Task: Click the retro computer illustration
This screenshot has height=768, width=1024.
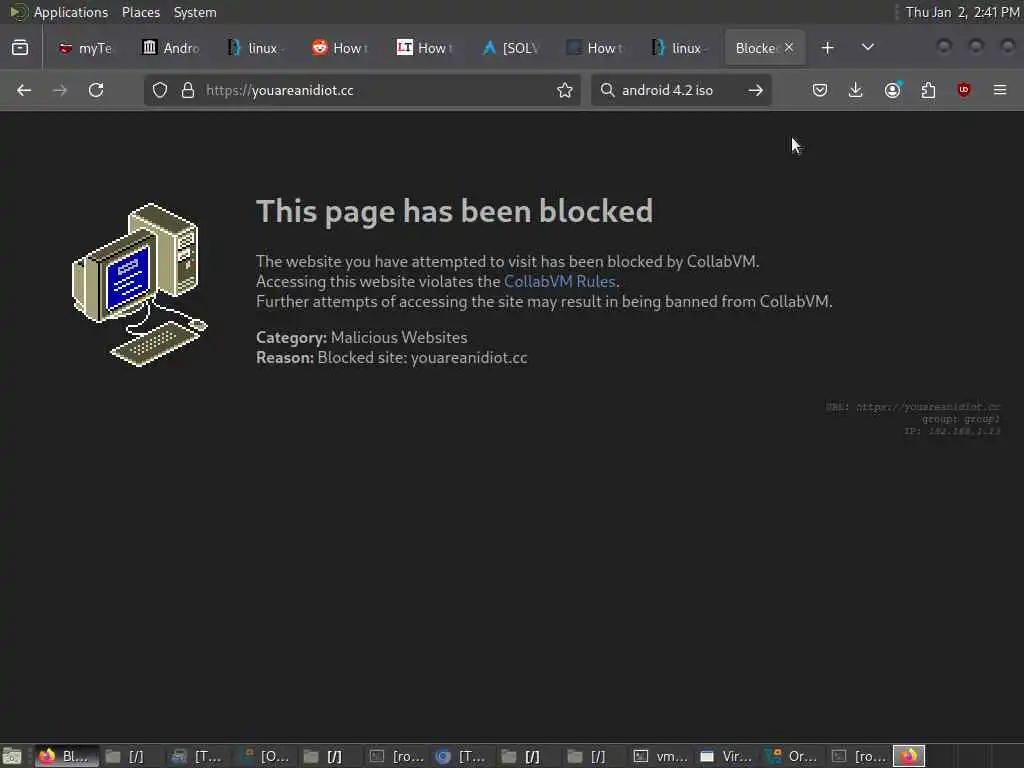Action: [139, 285]
